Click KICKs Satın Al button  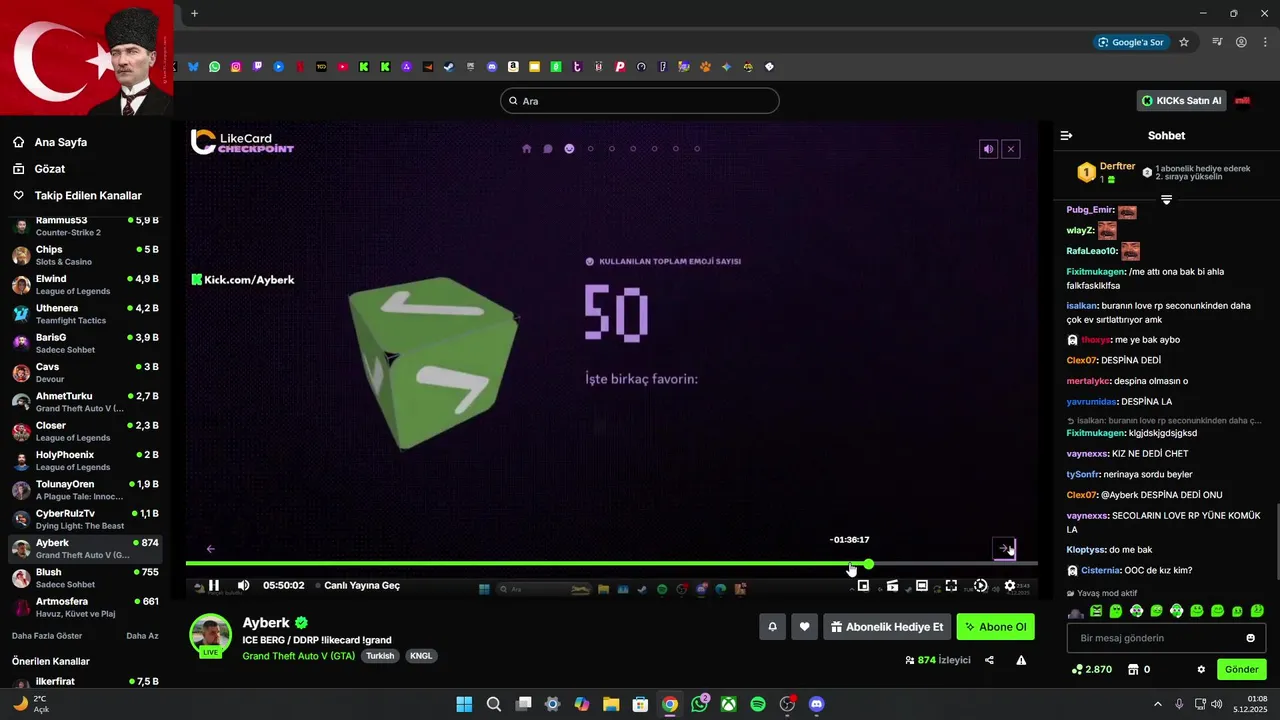(x=1182, y=101)
